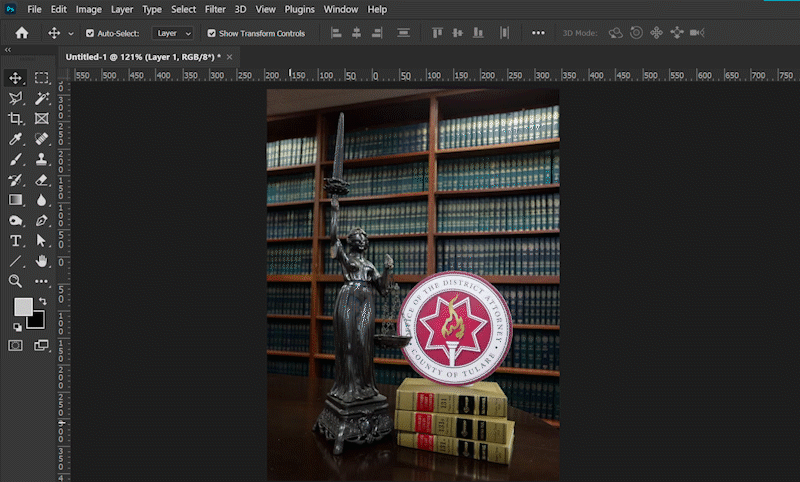The image size is (800, 482).
Task: Open the Filter menu
Action: [x=215, y=9]
